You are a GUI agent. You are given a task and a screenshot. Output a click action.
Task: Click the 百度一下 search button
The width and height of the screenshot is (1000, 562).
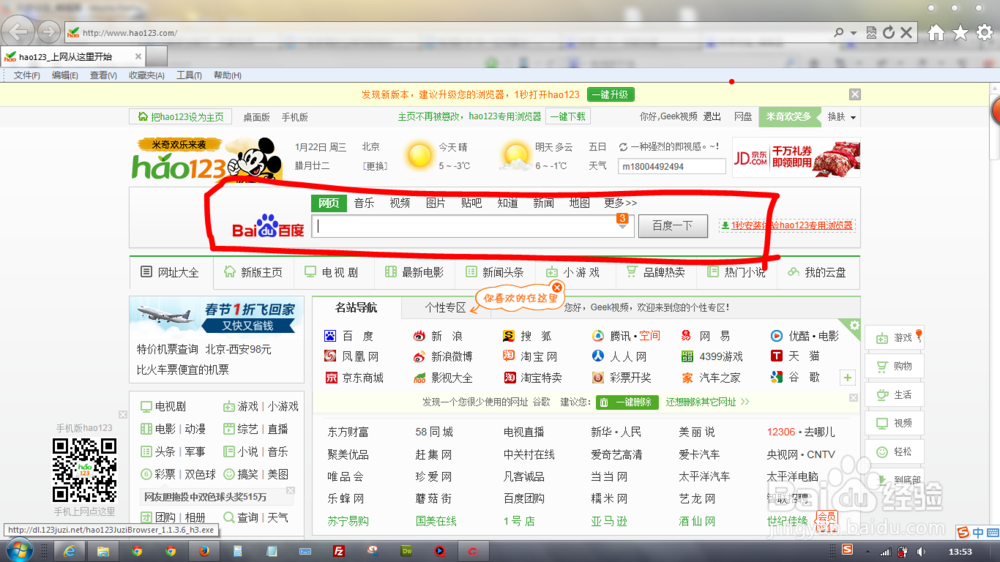[x=673, y=226]
